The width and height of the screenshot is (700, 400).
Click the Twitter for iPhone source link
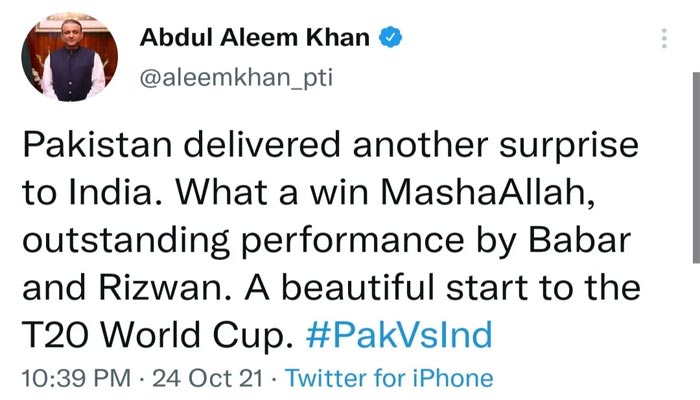pos(389,379)
